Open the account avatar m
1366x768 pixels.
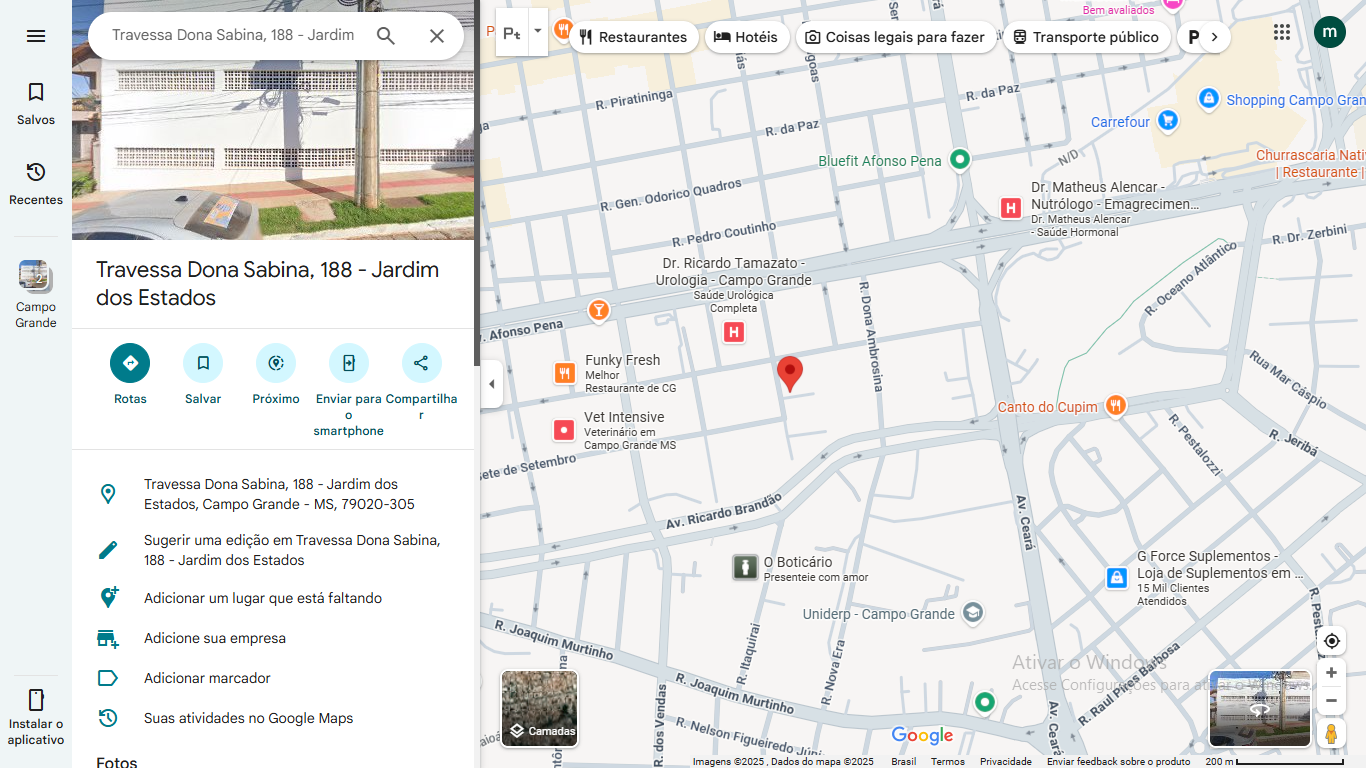click(x=1329, y=32)
